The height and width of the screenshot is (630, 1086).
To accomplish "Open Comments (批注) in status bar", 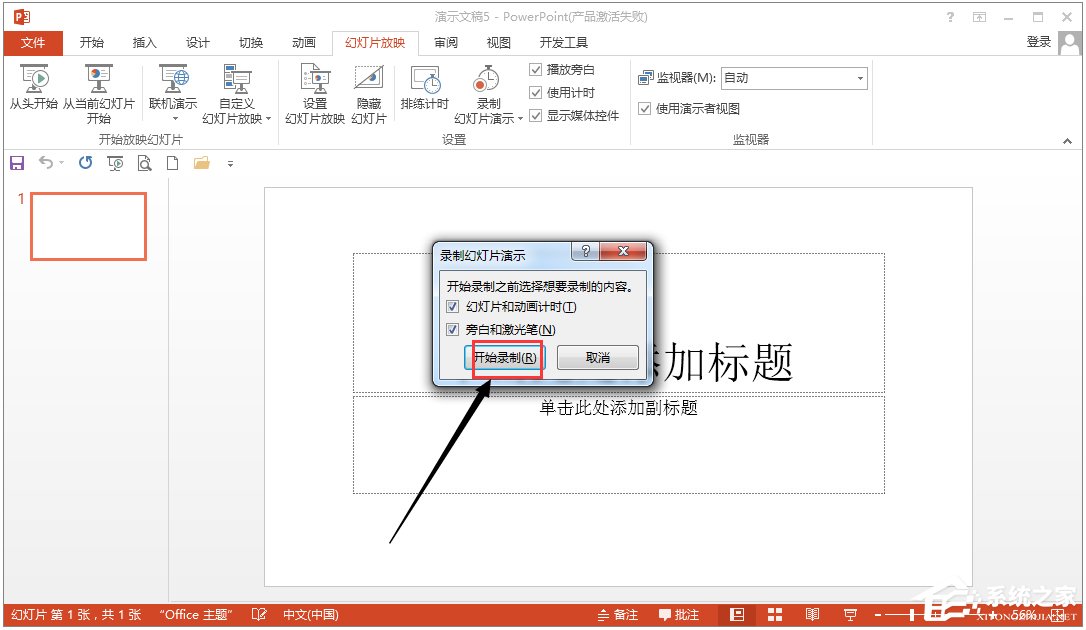I will (x=678, y=615).
